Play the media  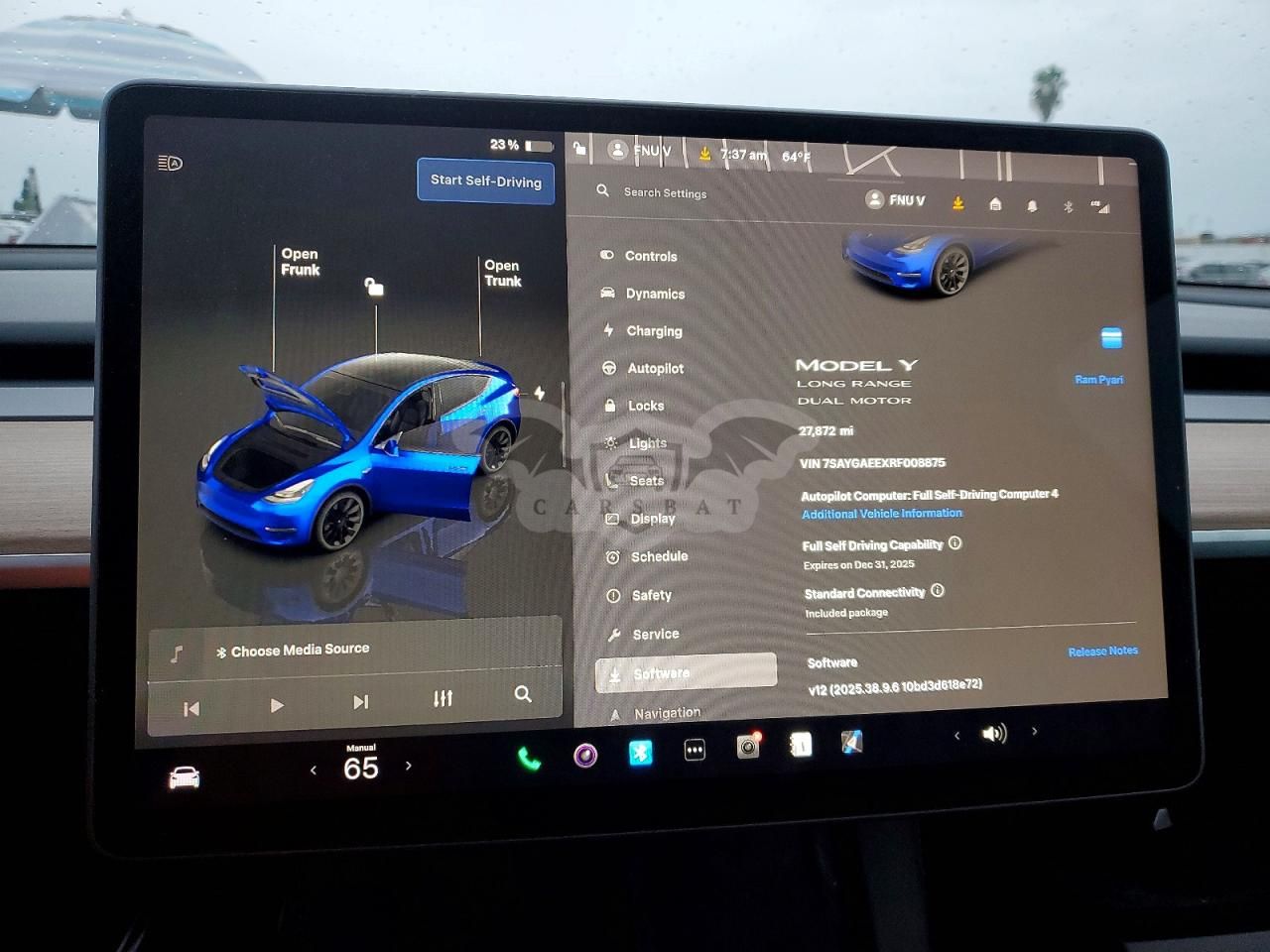[x=277, y=705]
